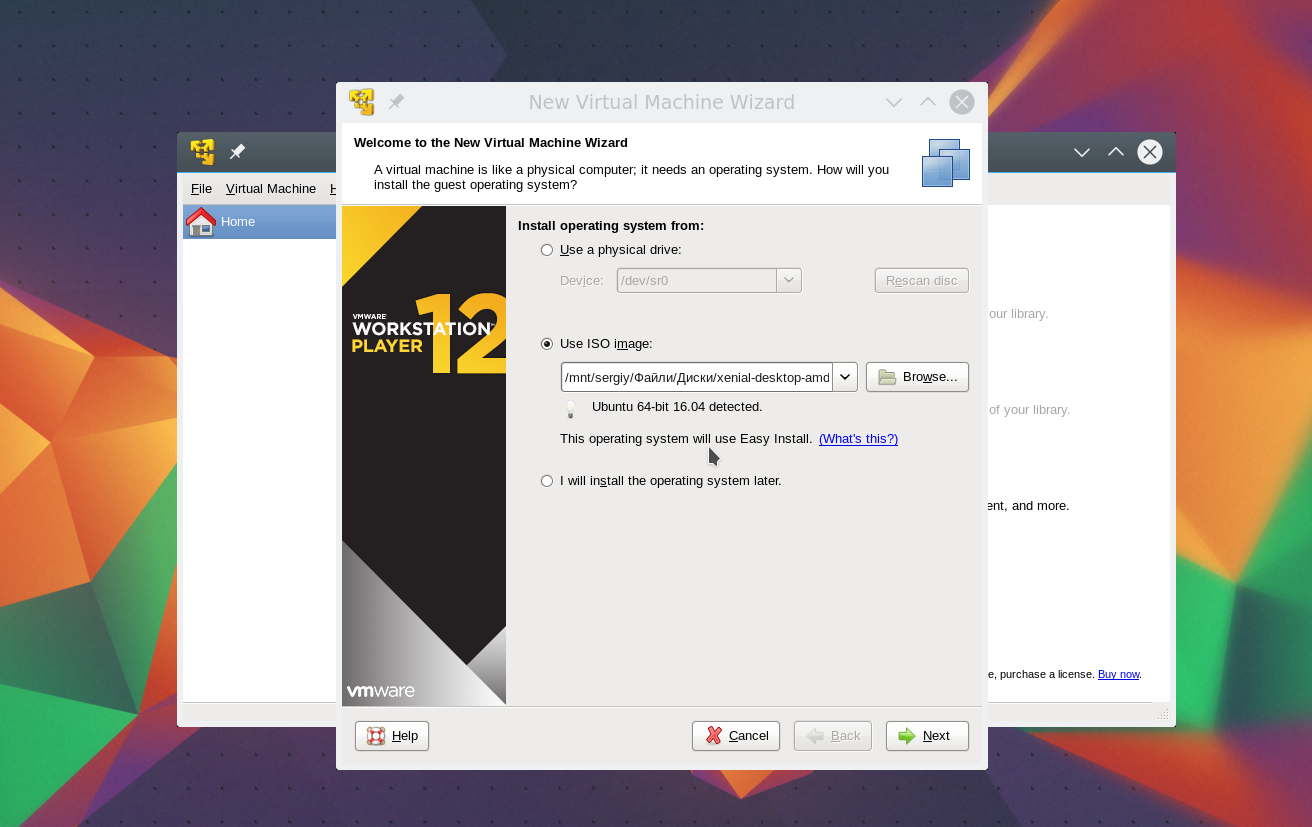Open the What's this? link

(x=858, y=439)
